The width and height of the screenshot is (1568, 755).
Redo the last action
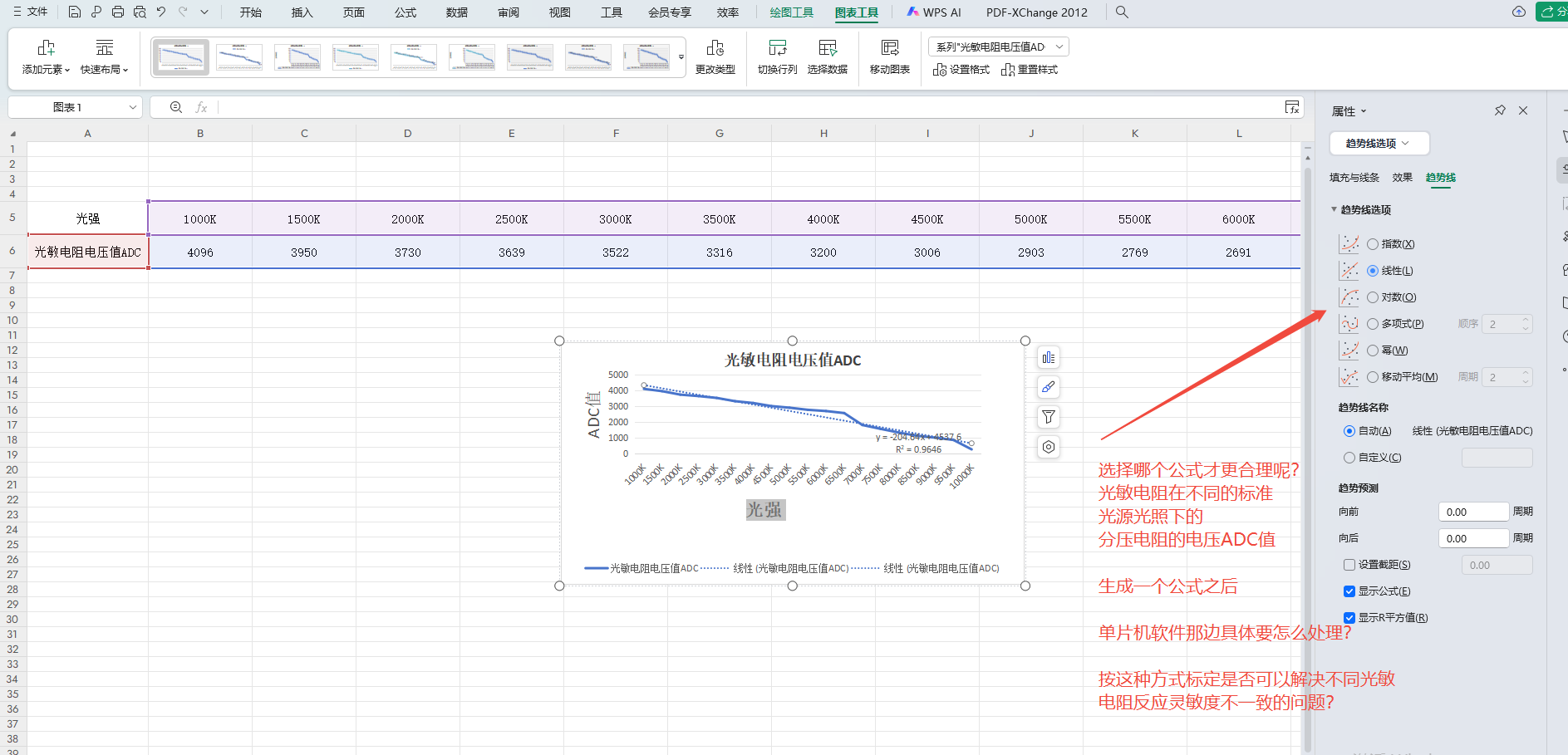click(x=183, y=12)
